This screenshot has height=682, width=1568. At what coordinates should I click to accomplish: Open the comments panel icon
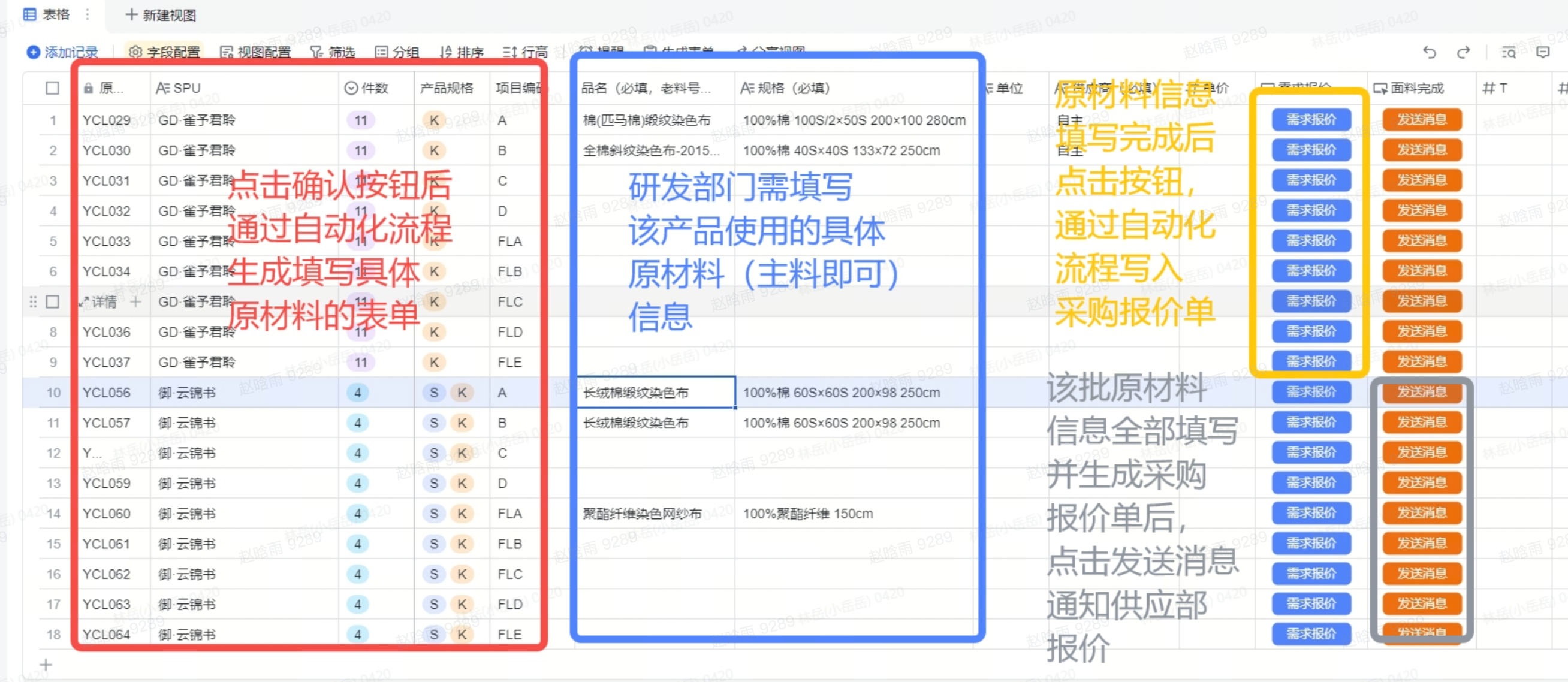tap(1542, 52)
